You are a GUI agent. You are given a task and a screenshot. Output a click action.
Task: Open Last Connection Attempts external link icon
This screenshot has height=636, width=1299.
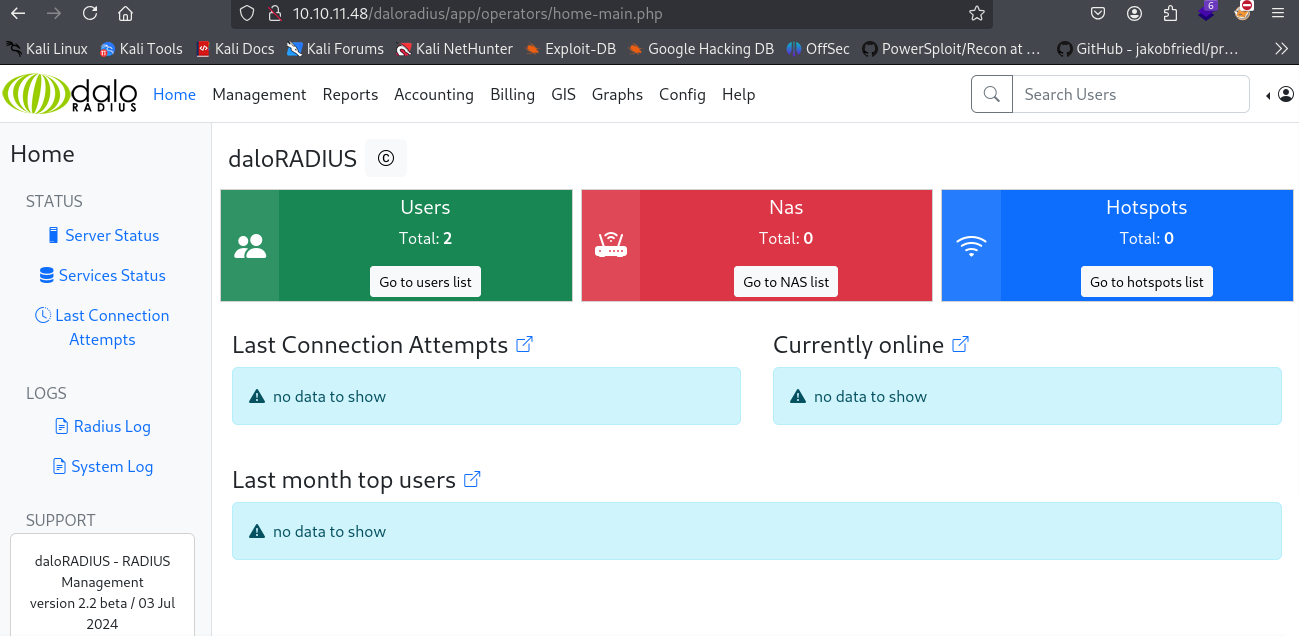[524, 344]
